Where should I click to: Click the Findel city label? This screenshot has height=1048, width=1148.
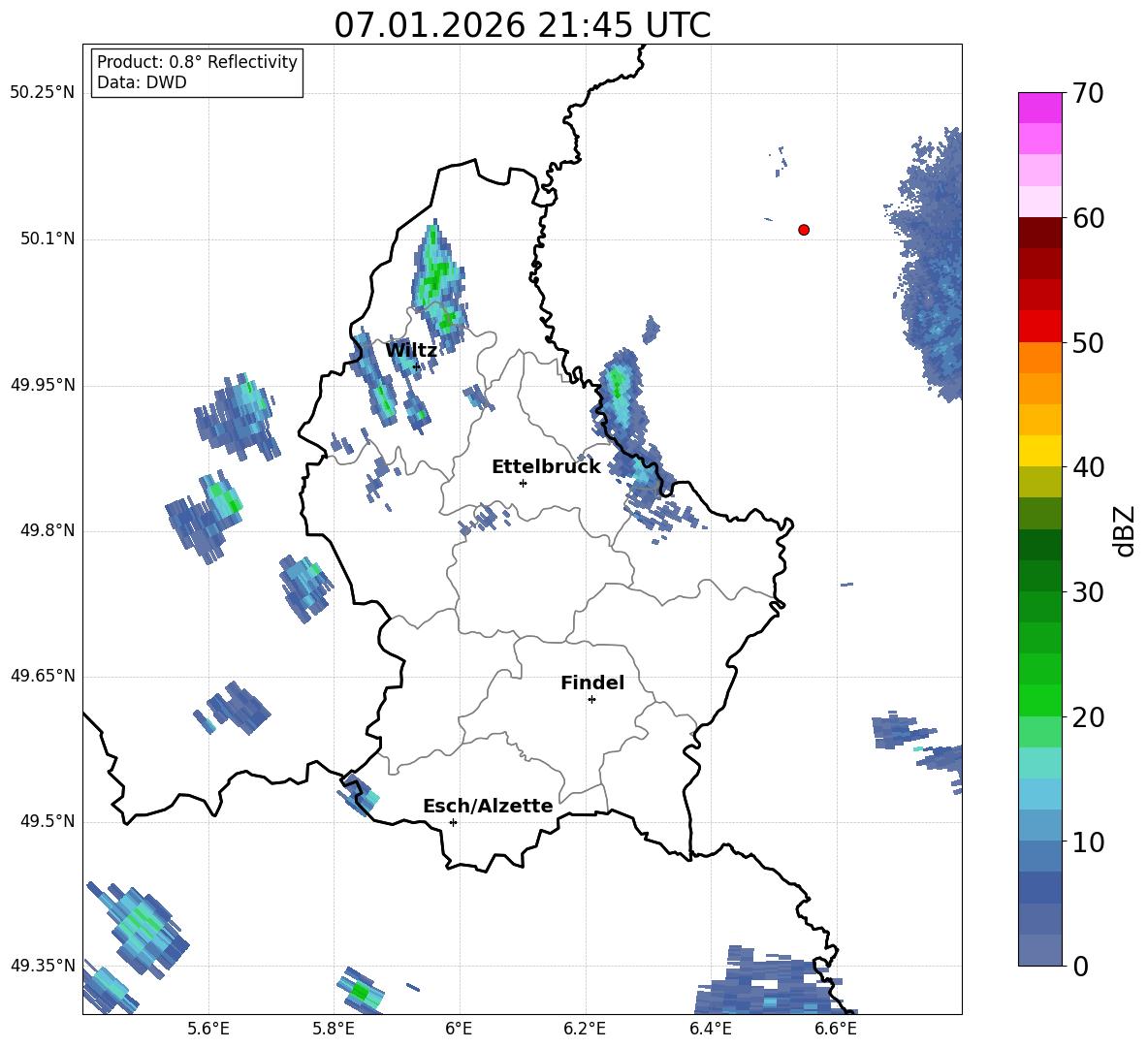[x=592, y=683]
